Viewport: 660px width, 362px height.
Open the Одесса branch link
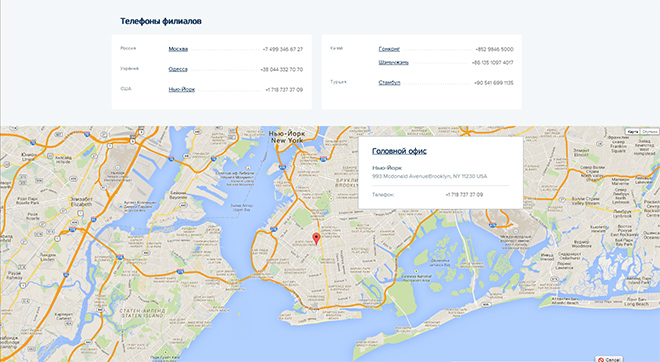(x=178, y=69)
